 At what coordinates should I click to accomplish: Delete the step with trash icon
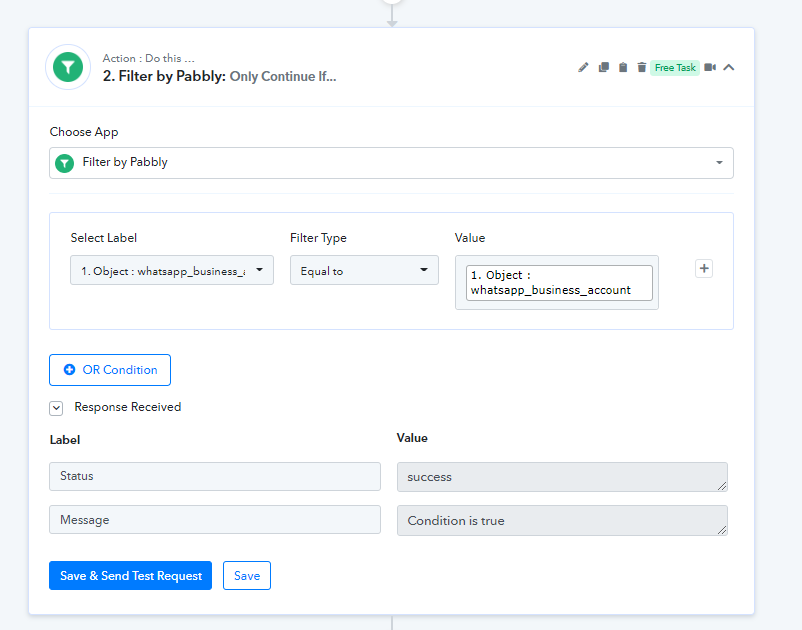pos(642,67)
